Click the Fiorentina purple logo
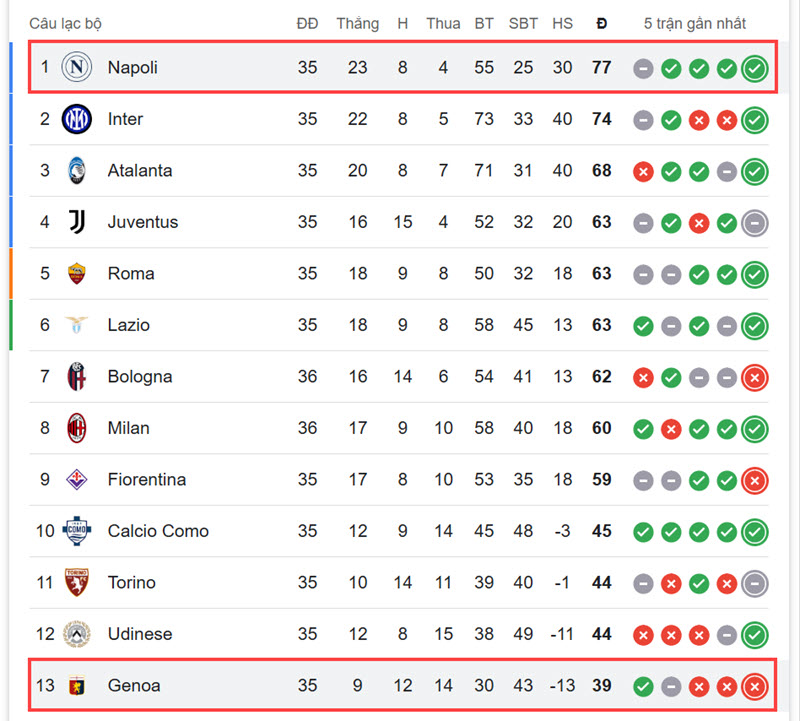The width and height of the screenshot is (800, 721). pyautogui.click(x=77, y=480)
